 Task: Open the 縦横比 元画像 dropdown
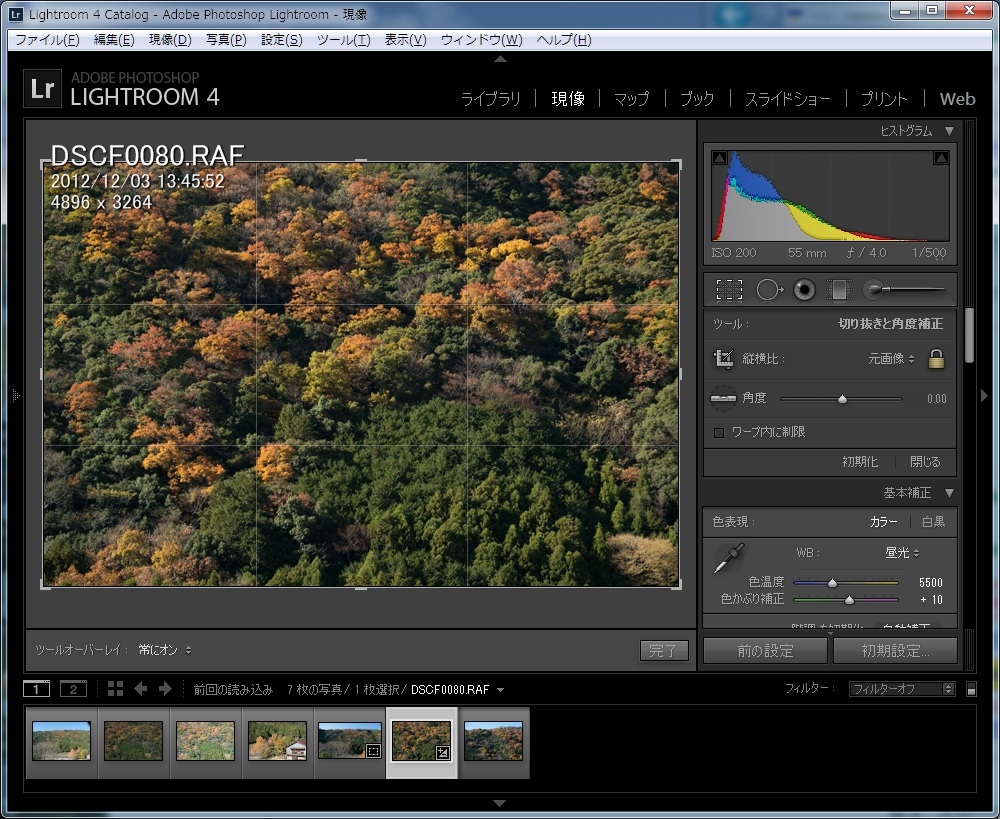[890, 359]
